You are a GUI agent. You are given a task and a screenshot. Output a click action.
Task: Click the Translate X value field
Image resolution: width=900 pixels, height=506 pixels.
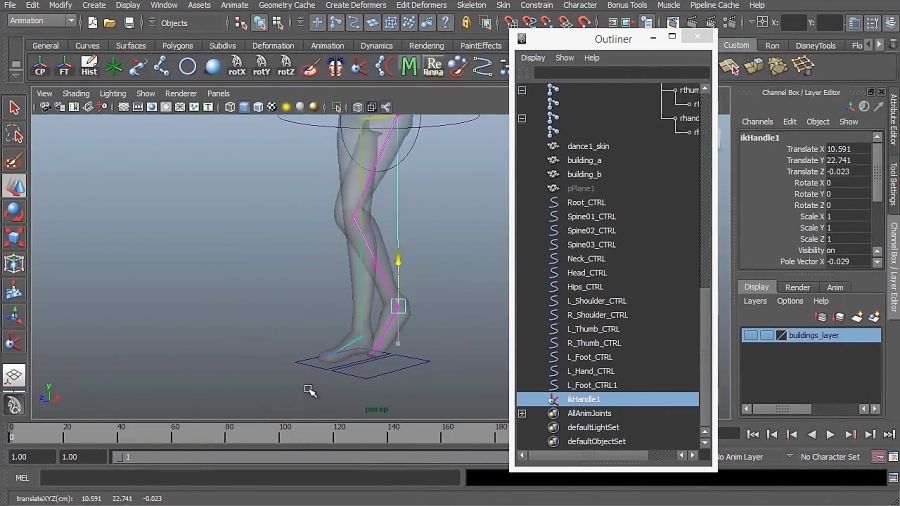pyautogui.click(x=848, y=149)
